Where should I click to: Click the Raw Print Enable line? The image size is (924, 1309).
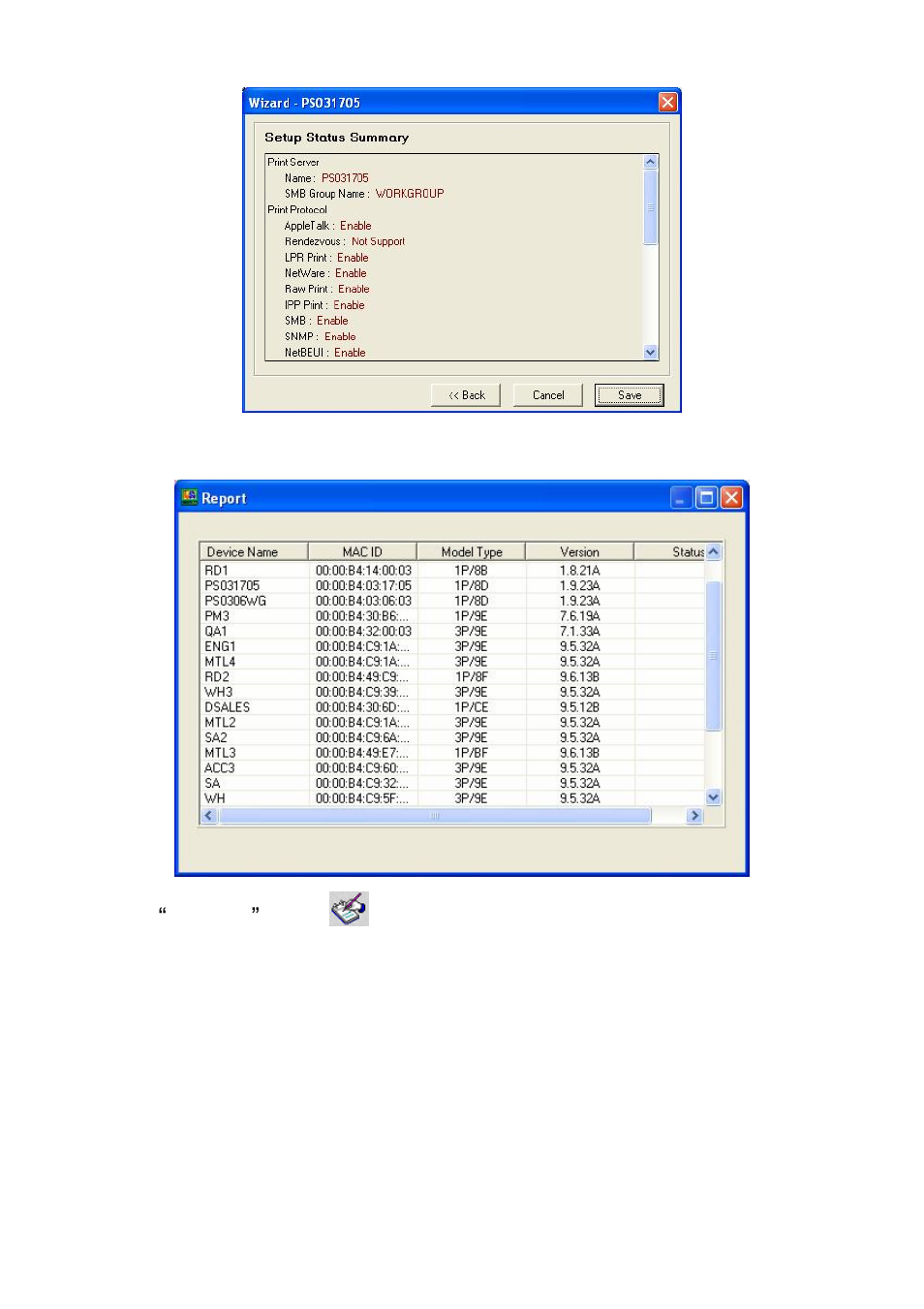(x=326, y=289)
